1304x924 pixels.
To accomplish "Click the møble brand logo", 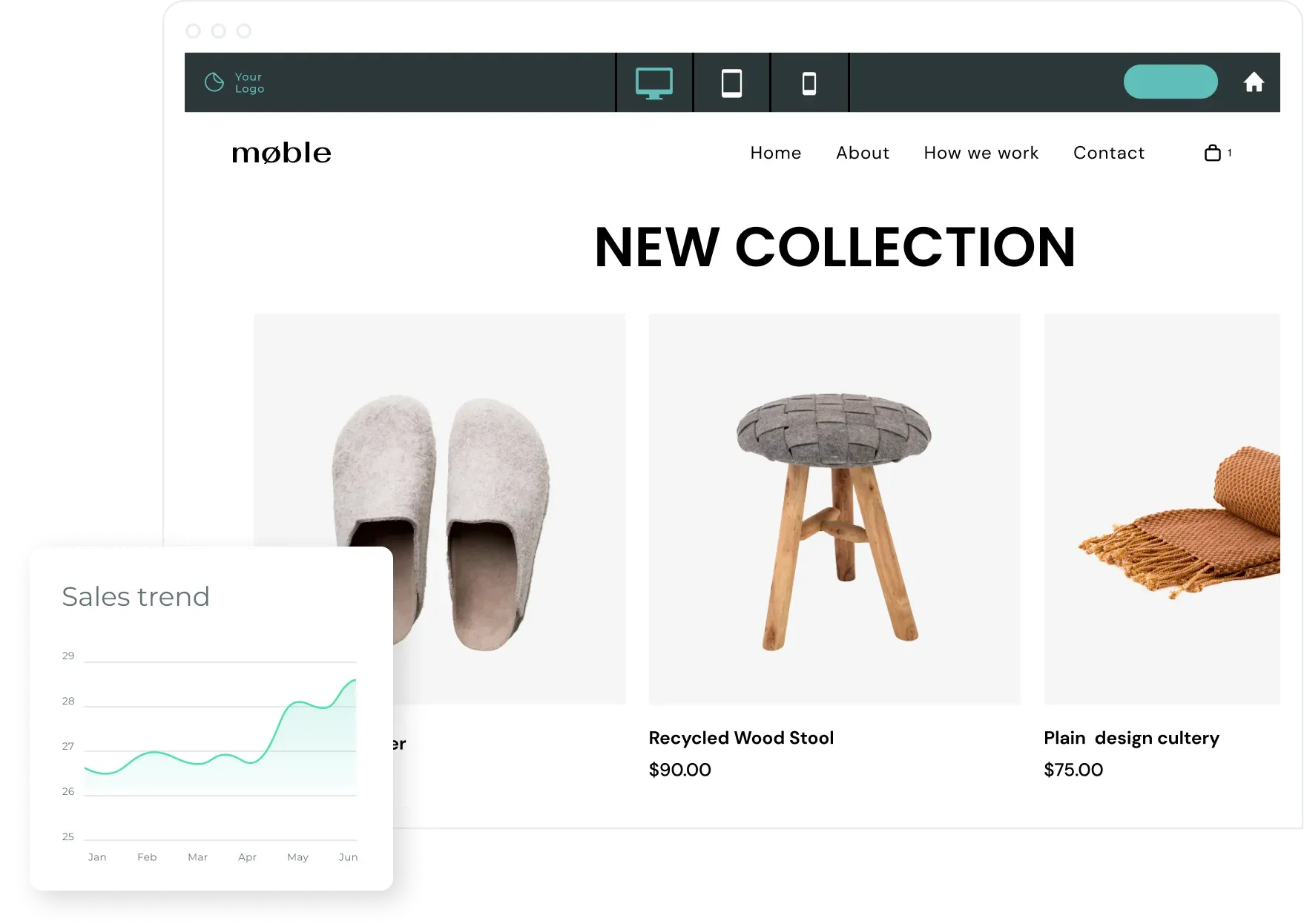I will point(281,153).
